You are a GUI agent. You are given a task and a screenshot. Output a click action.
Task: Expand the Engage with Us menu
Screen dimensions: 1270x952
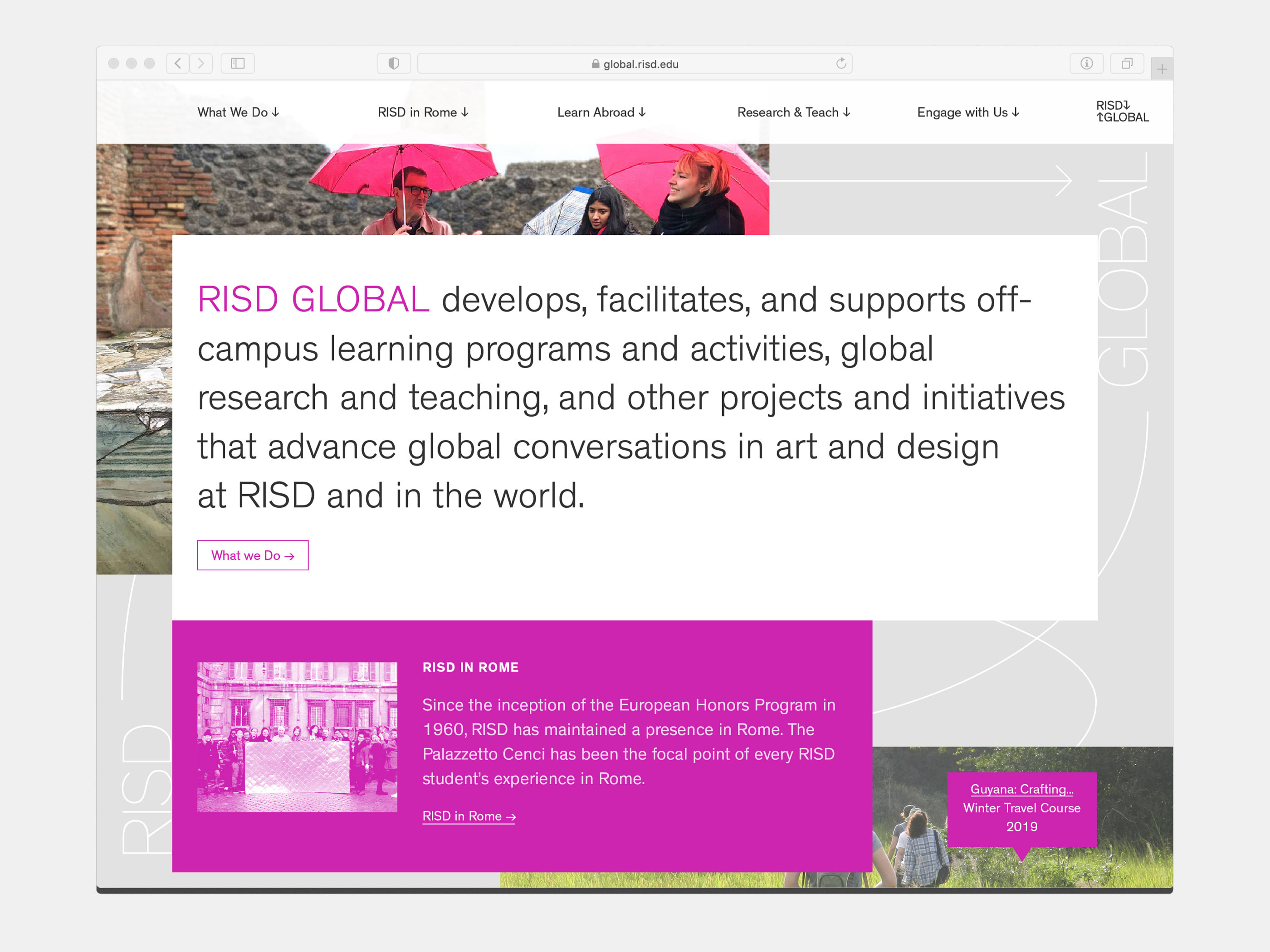[968, 112]
